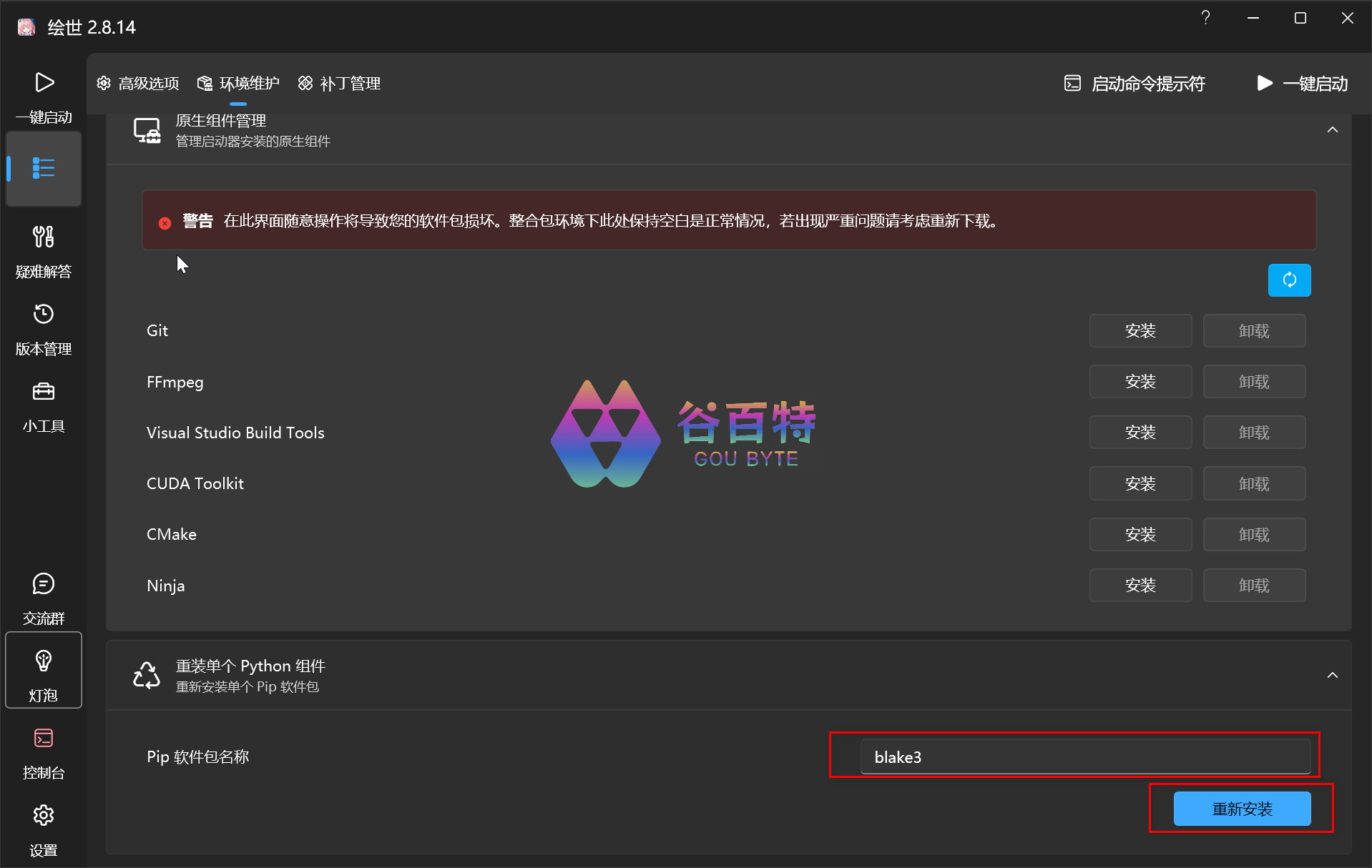Collapse the 原生组件管理 section
Screen dimensions: 1372x868
point(1332,130)
